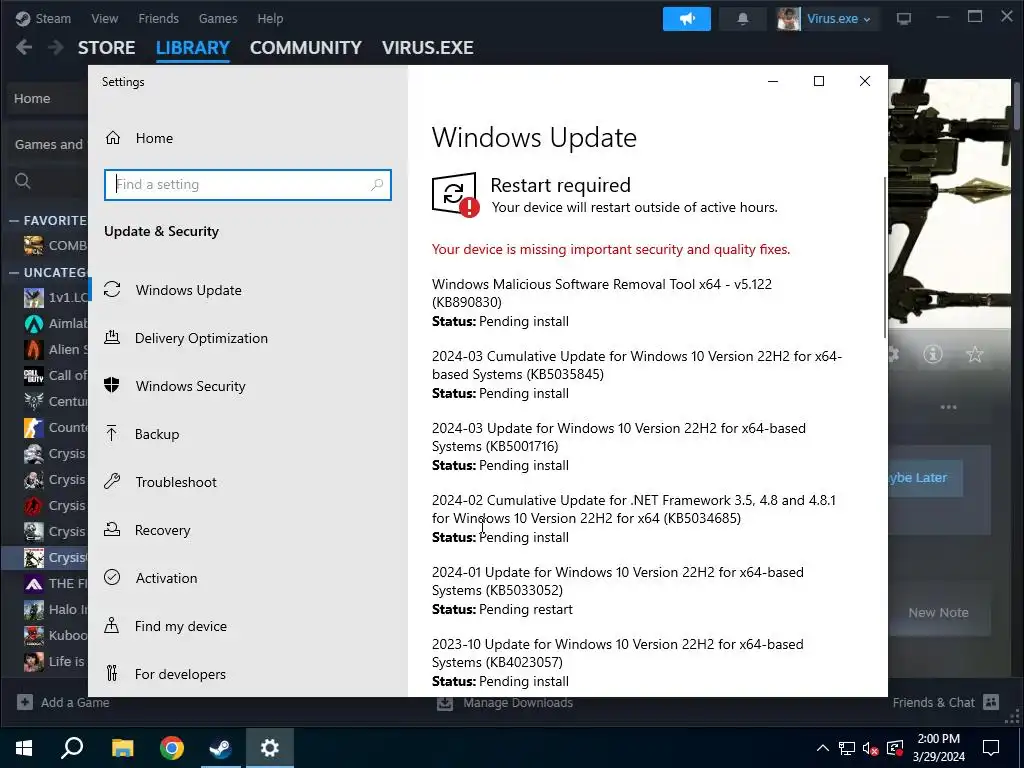The width and height of the screenshot is (1024, 768).
Task: Open the Virus.exe account dropdown
Action: [838, 19]
